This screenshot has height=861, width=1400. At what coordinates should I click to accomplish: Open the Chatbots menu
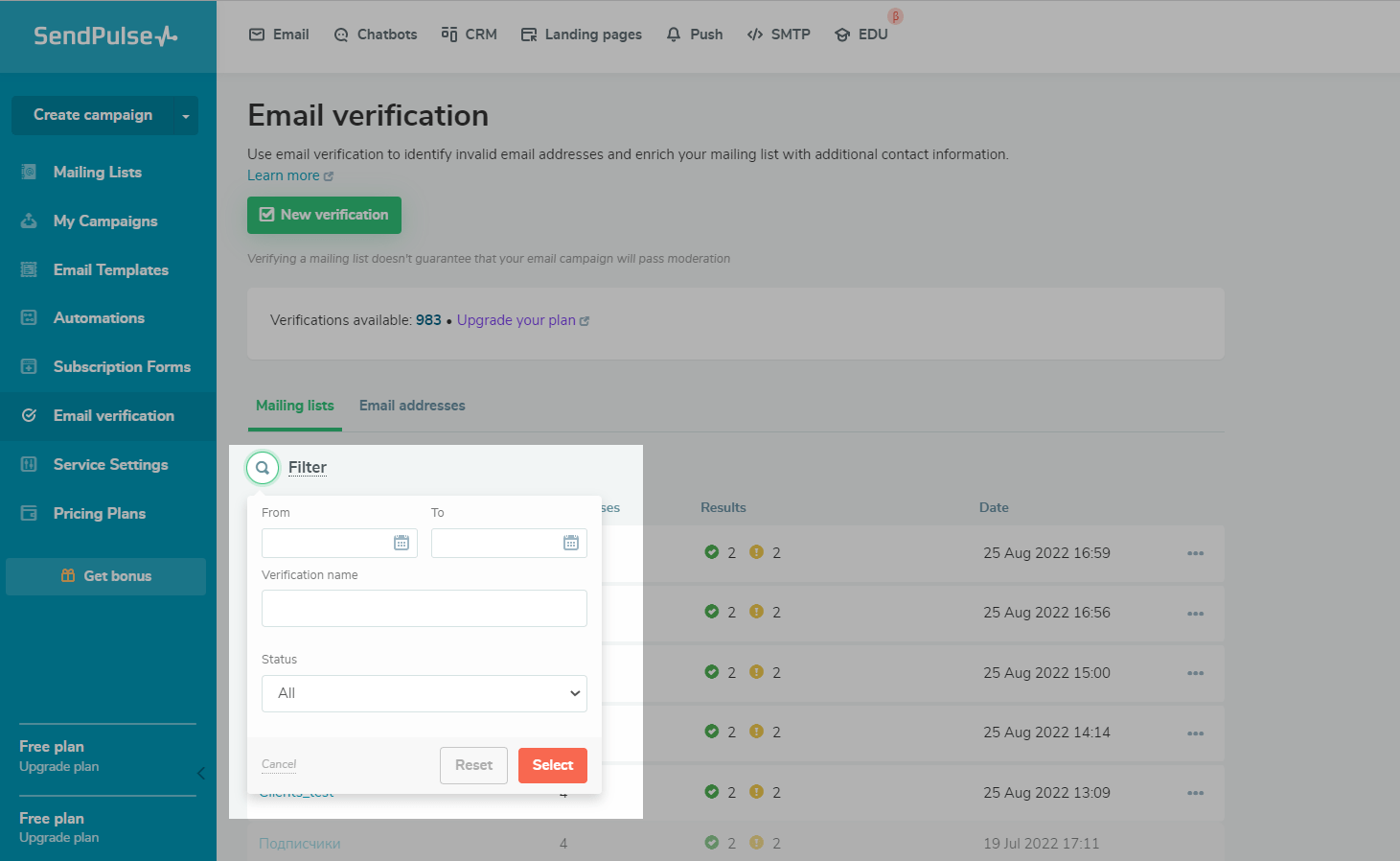pyautogui.click(x=375, y=35)
